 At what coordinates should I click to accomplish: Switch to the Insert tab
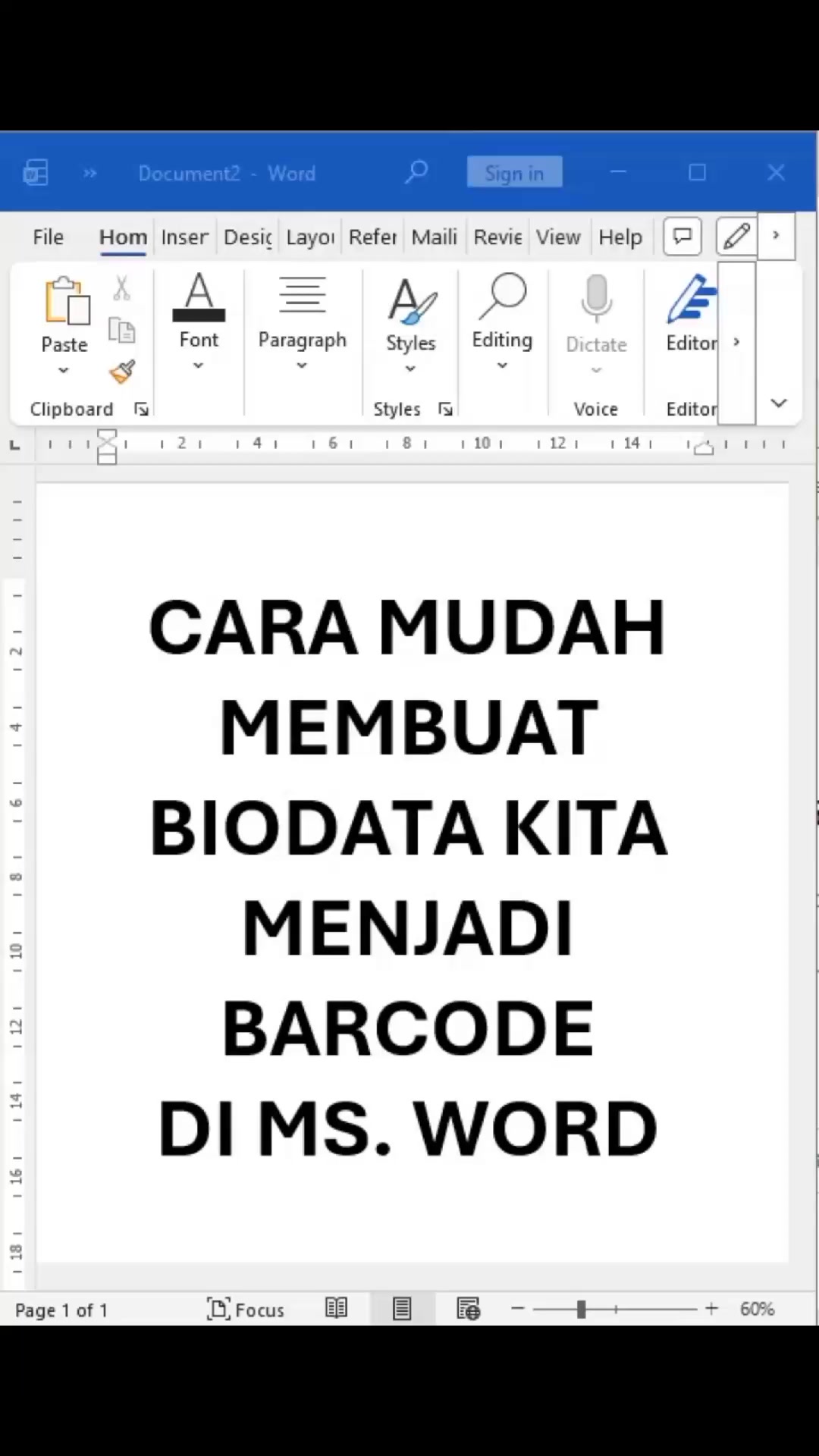(184, 237)
